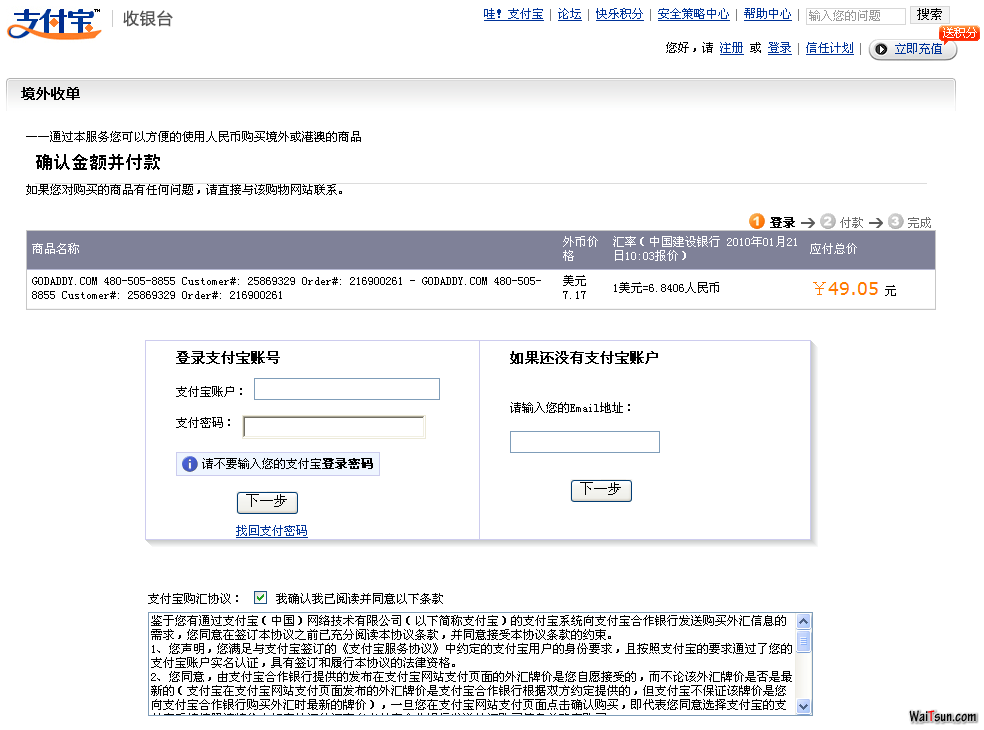The height and width of the screenshot is (730, 984).
Task: Click scroll down arrow in agreement box
Action: [x=804, y=707]
